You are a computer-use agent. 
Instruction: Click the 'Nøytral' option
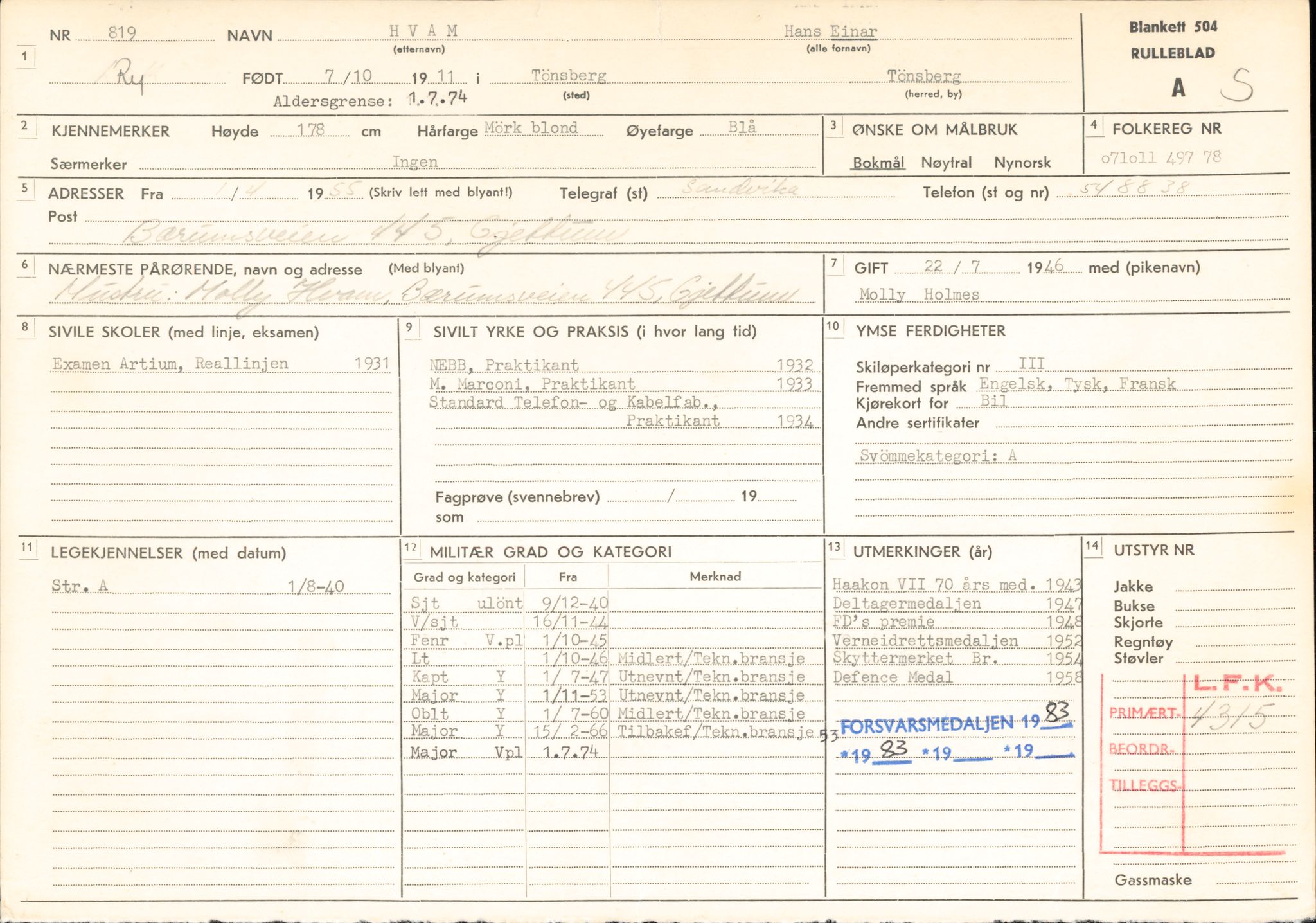tap(946, 163)
